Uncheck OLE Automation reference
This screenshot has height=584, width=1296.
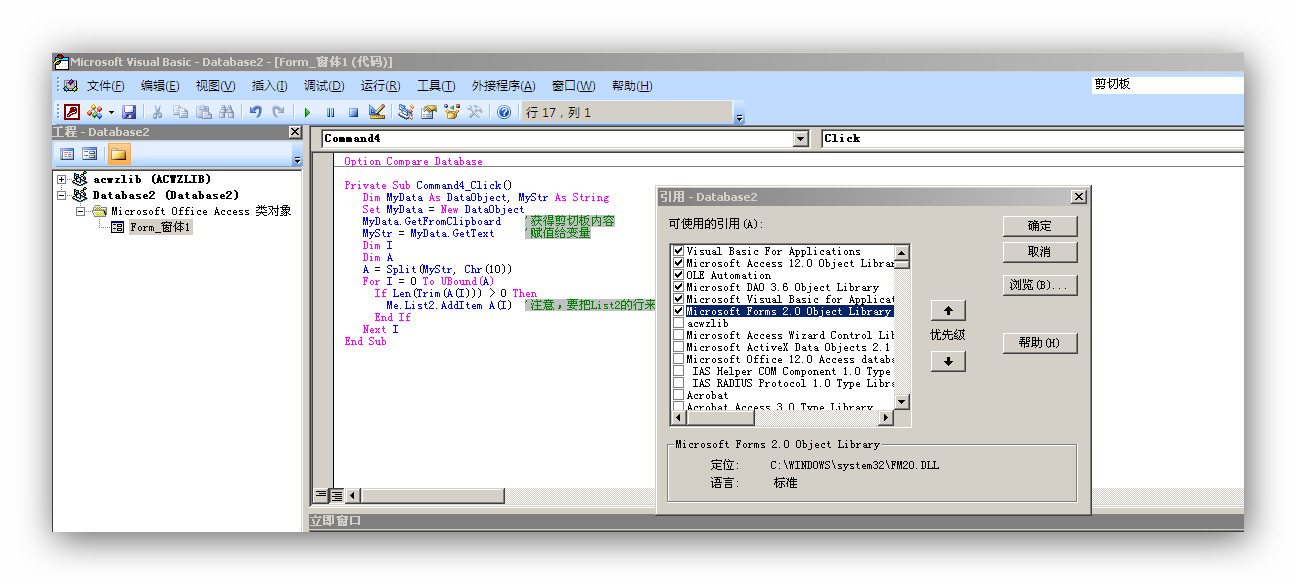(679, 275)
